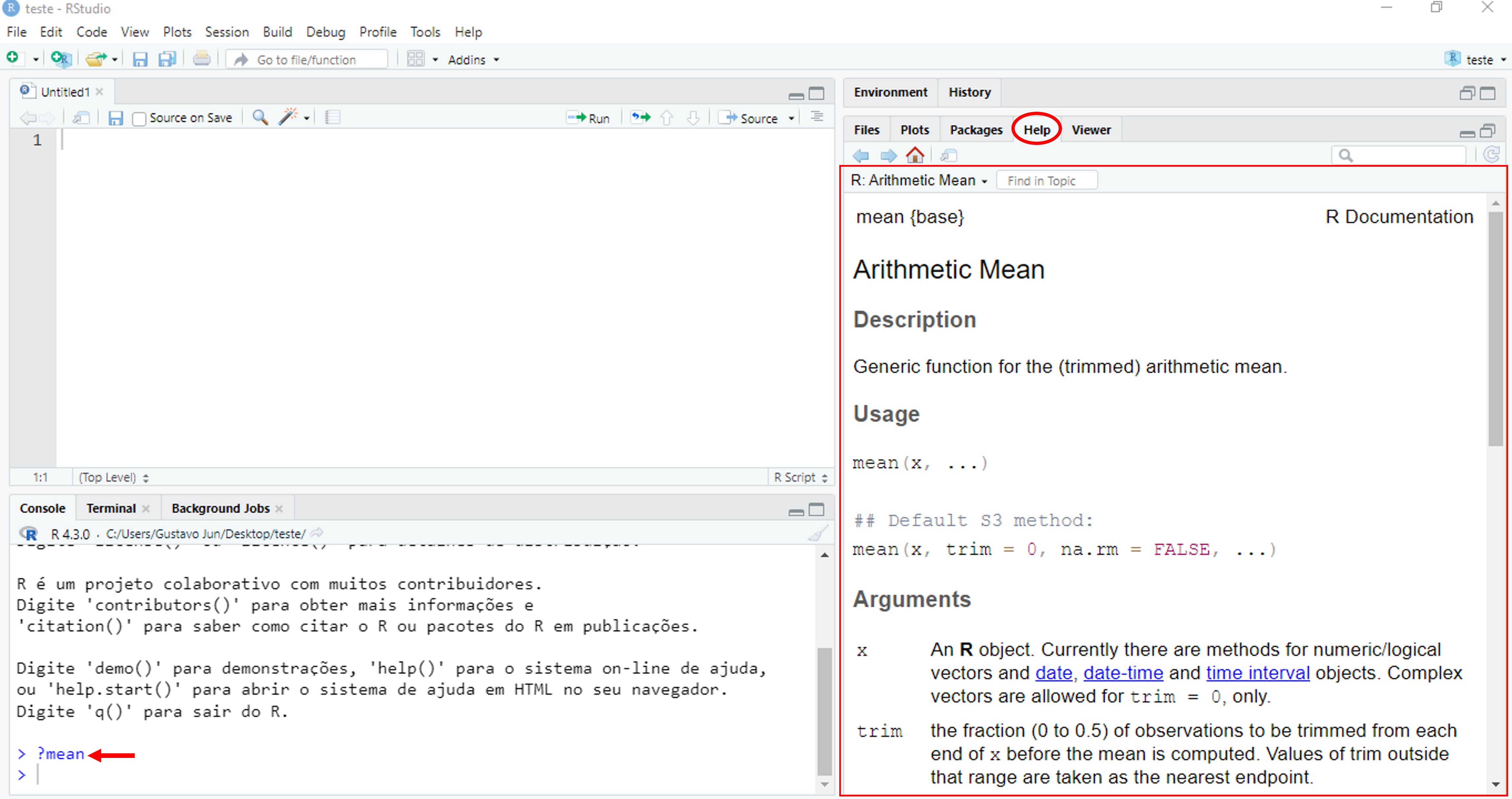Open the (Top Level) scope selector
This screenshot has height=799, width=1512.
114,478
